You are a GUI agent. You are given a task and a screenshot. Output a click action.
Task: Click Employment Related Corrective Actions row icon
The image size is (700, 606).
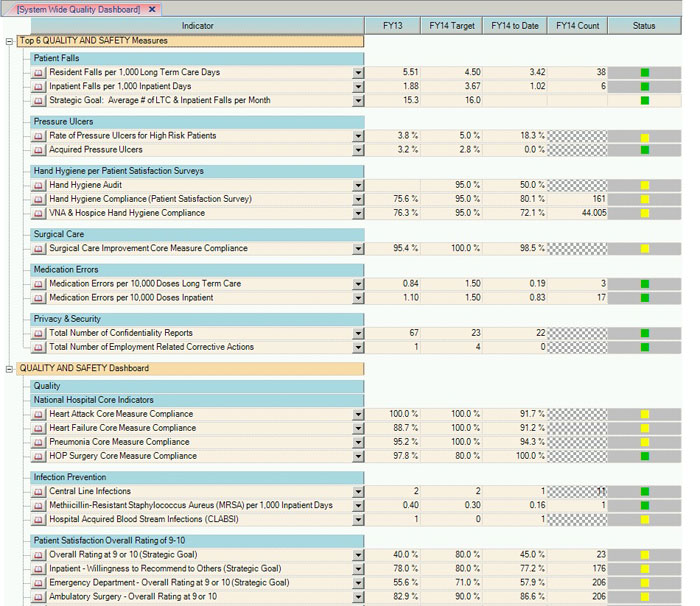38,347
